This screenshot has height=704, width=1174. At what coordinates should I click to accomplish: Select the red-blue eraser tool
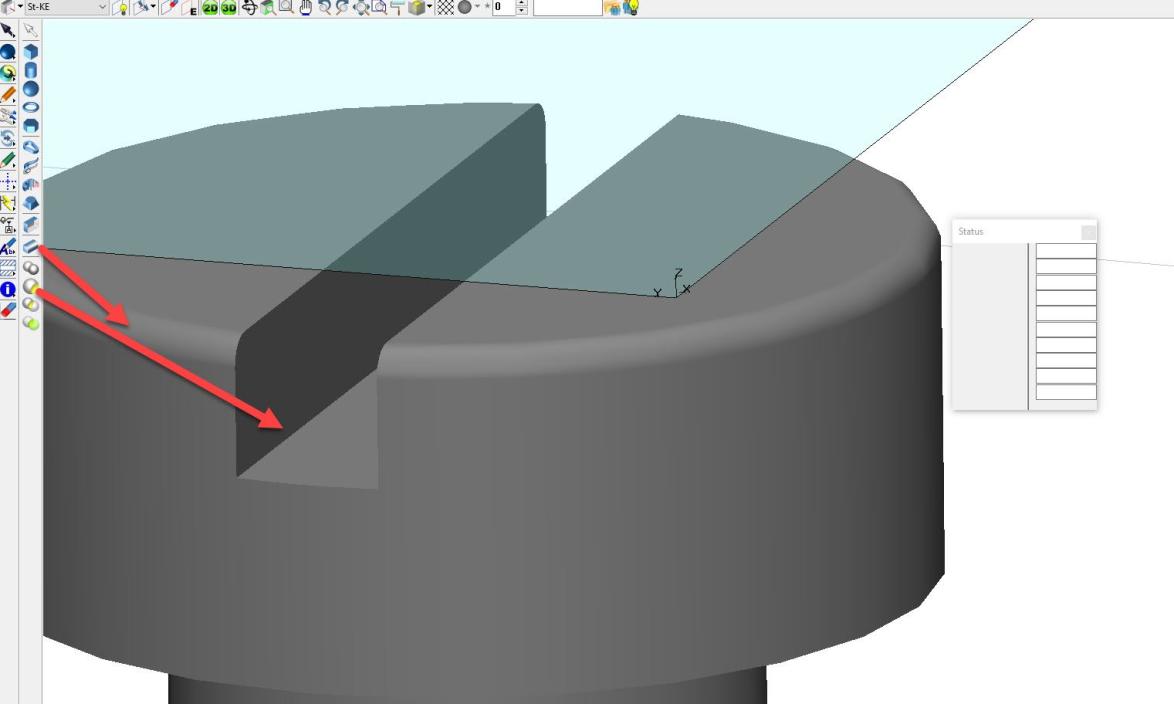click(7, 310)
